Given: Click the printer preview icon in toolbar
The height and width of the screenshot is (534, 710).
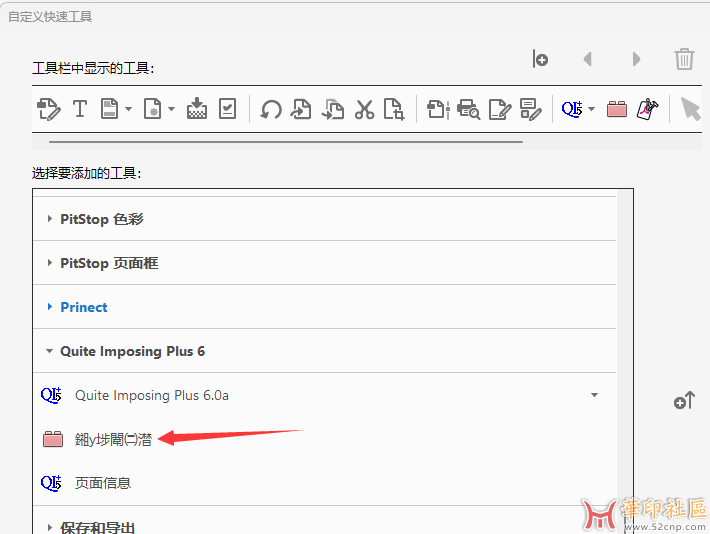Looking at the screenshot, I should click(x=468, y=109).
